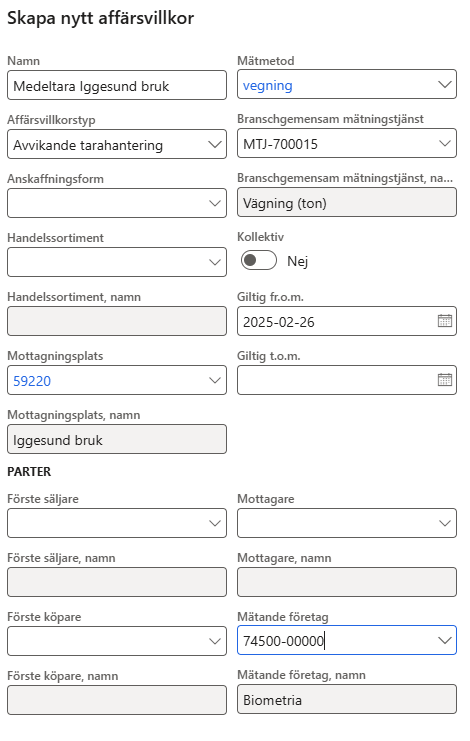Toggle the Kollektiv switch
Image resolution: width=470 pixels, height=741 pixels.
pyautogui.click(x=258, y=260)
